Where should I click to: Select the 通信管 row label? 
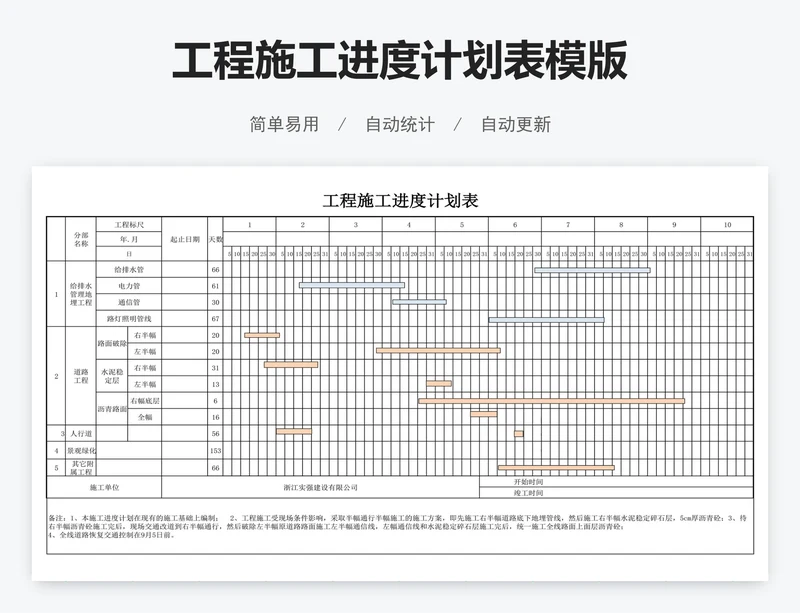point(129,302)
